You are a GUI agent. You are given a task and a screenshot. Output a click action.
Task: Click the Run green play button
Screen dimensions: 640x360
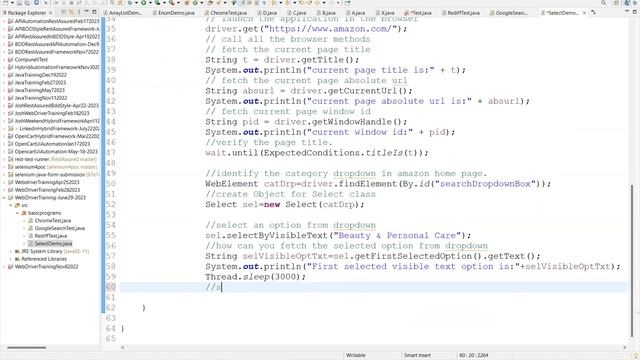click(144, 3)
